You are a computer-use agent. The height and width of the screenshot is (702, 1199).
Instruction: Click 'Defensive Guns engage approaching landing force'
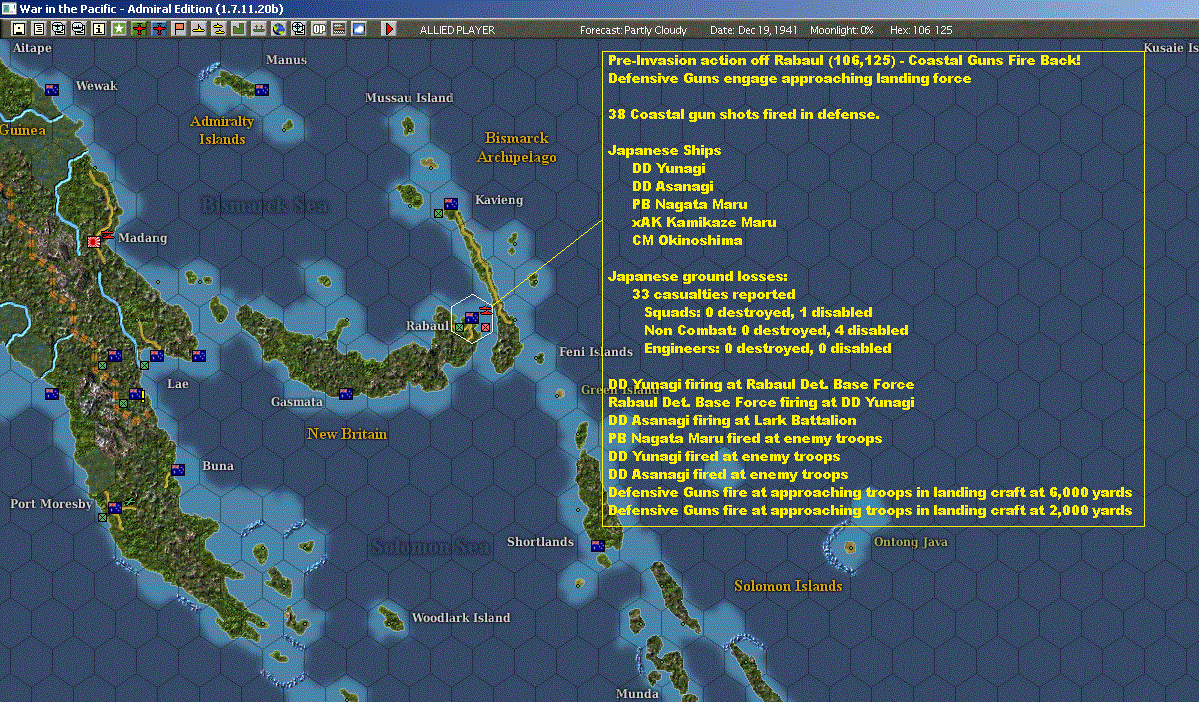click(x=789, y=78)
